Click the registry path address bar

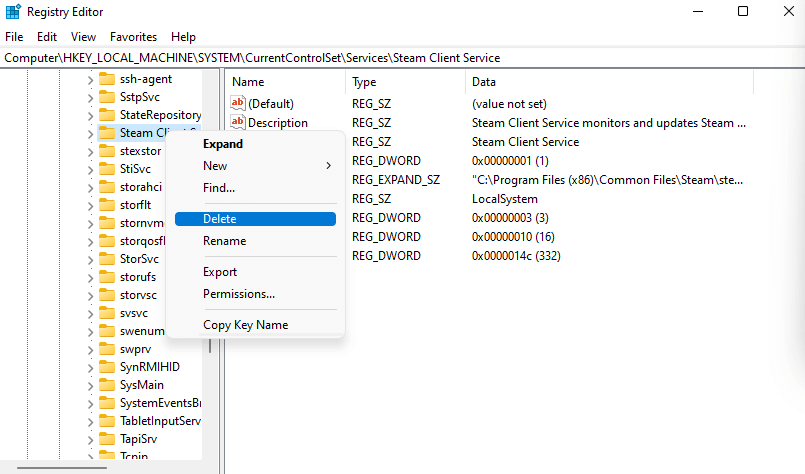tap(400, 58)
